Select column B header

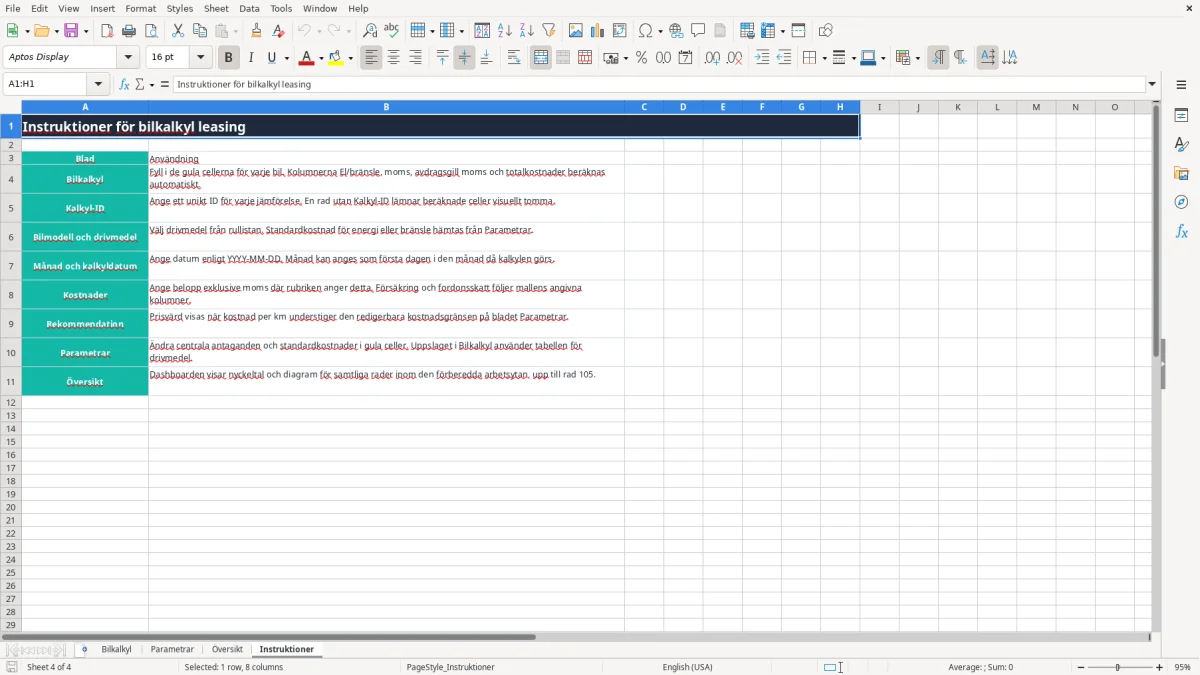pyautogui.click(x=386, y=107)
